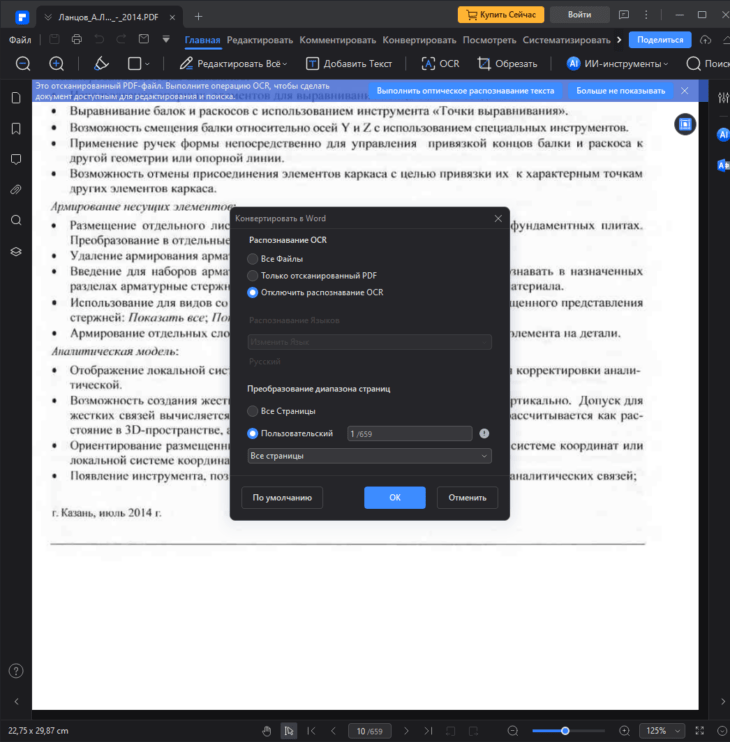Click the print icon
Viewport: 730px width, 742px height.
[77, 39]
